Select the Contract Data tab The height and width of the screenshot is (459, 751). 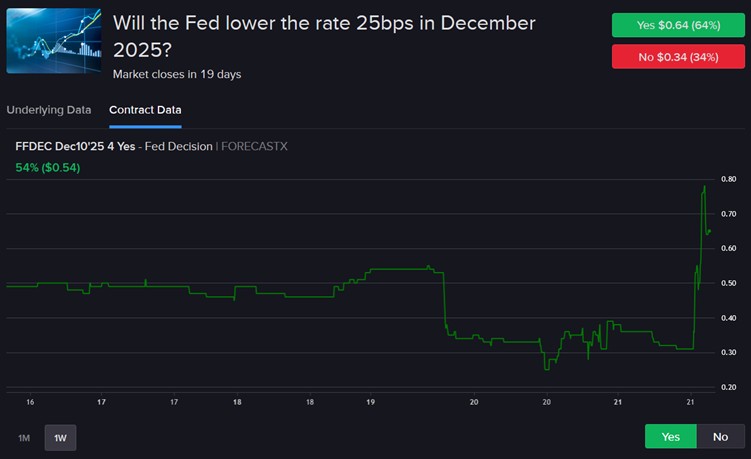coord(145,110)
